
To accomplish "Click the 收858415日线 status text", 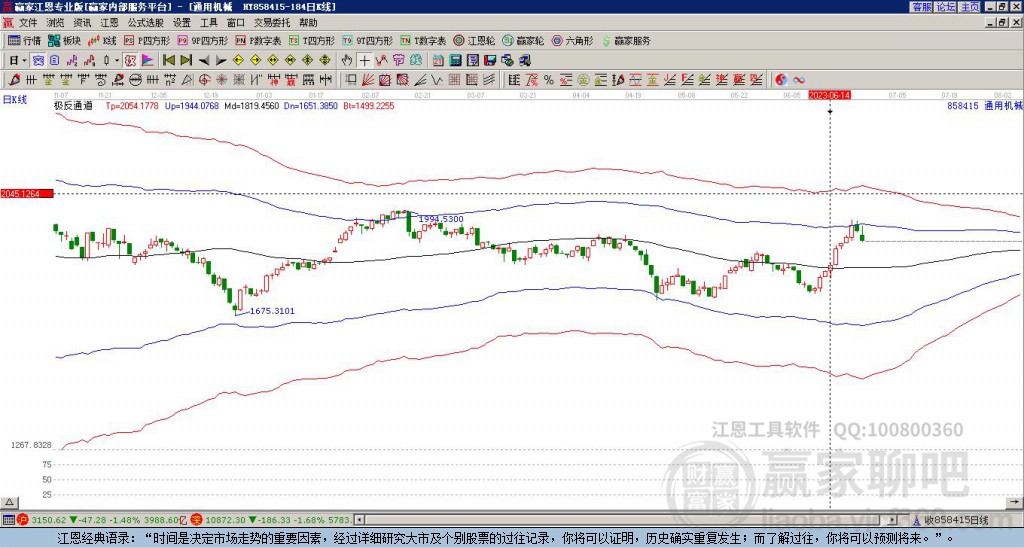I will 955,521.
